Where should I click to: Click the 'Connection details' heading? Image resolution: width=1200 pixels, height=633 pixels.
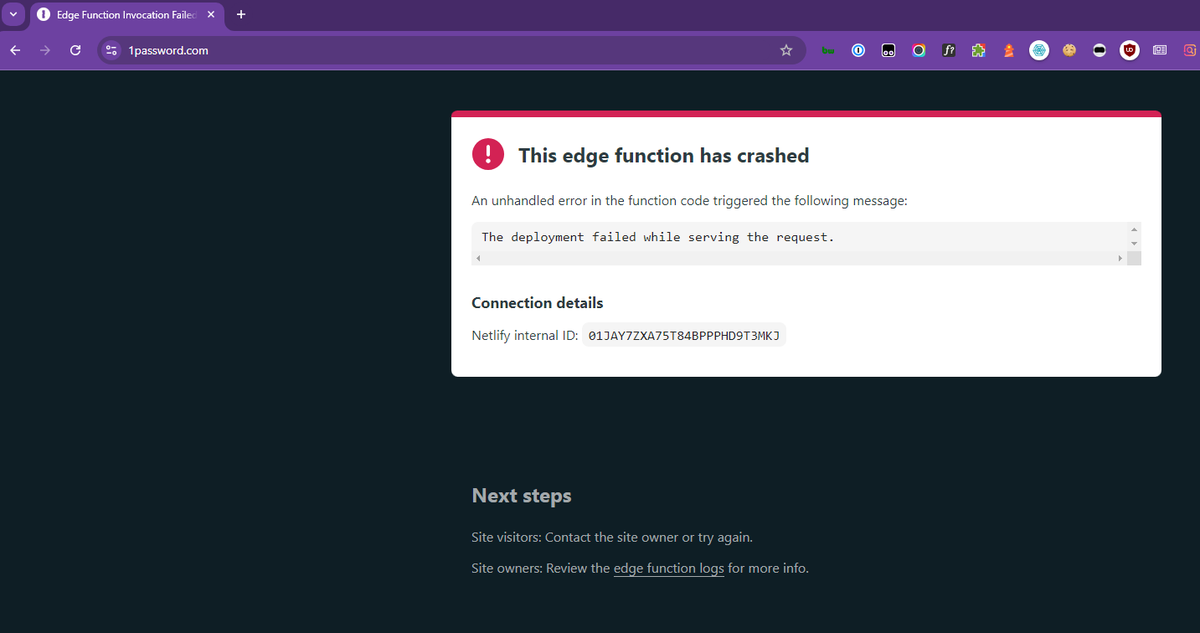click(x=537, y=303)
